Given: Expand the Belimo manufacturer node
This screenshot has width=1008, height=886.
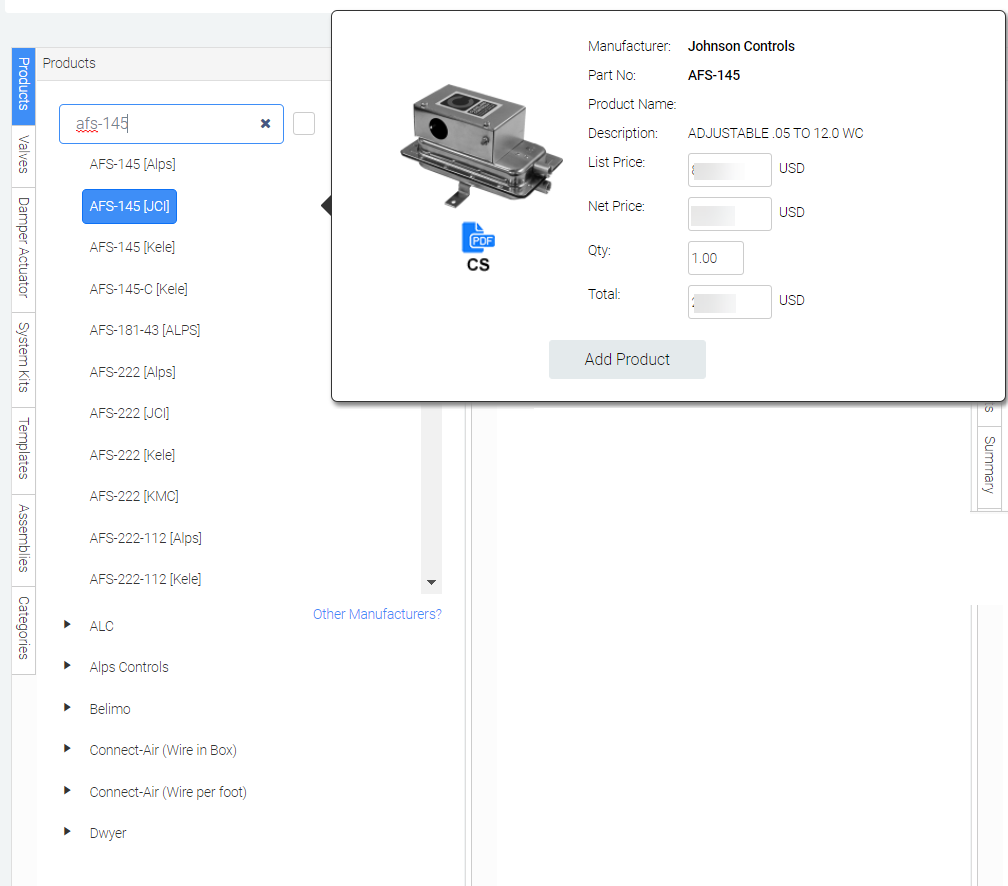Looking at the screenshot, I should [x=67, y=707].
